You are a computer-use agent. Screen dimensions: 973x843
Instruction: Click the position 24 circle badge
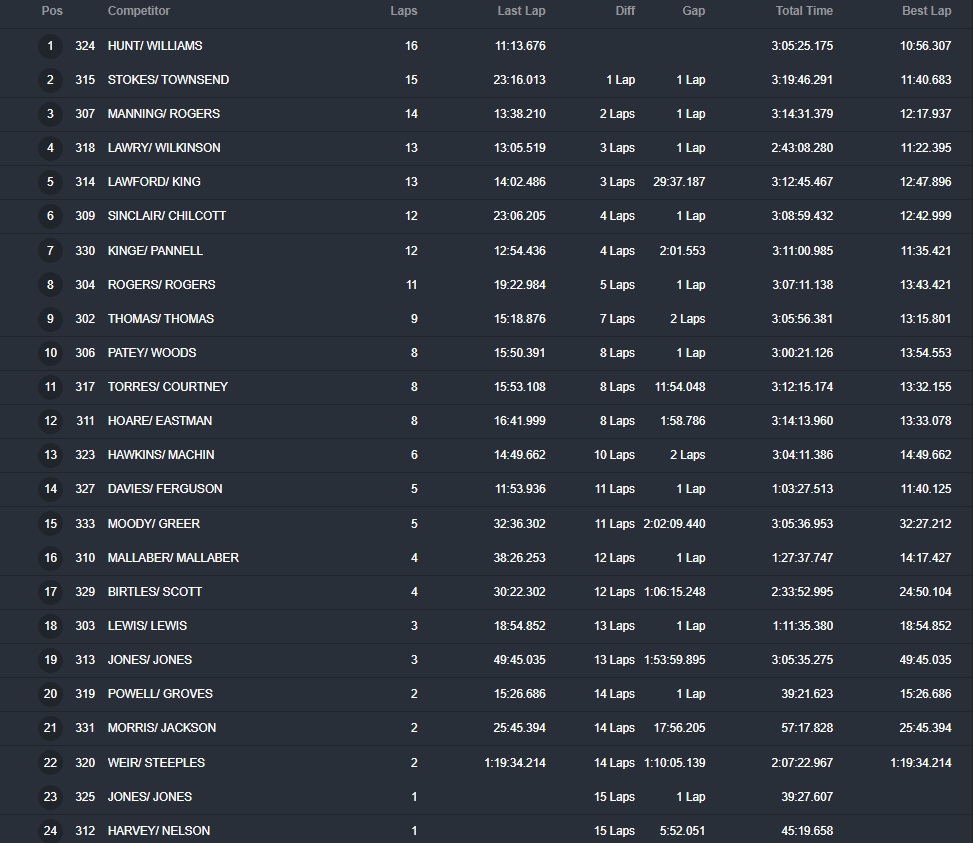[x=51, y=830]
